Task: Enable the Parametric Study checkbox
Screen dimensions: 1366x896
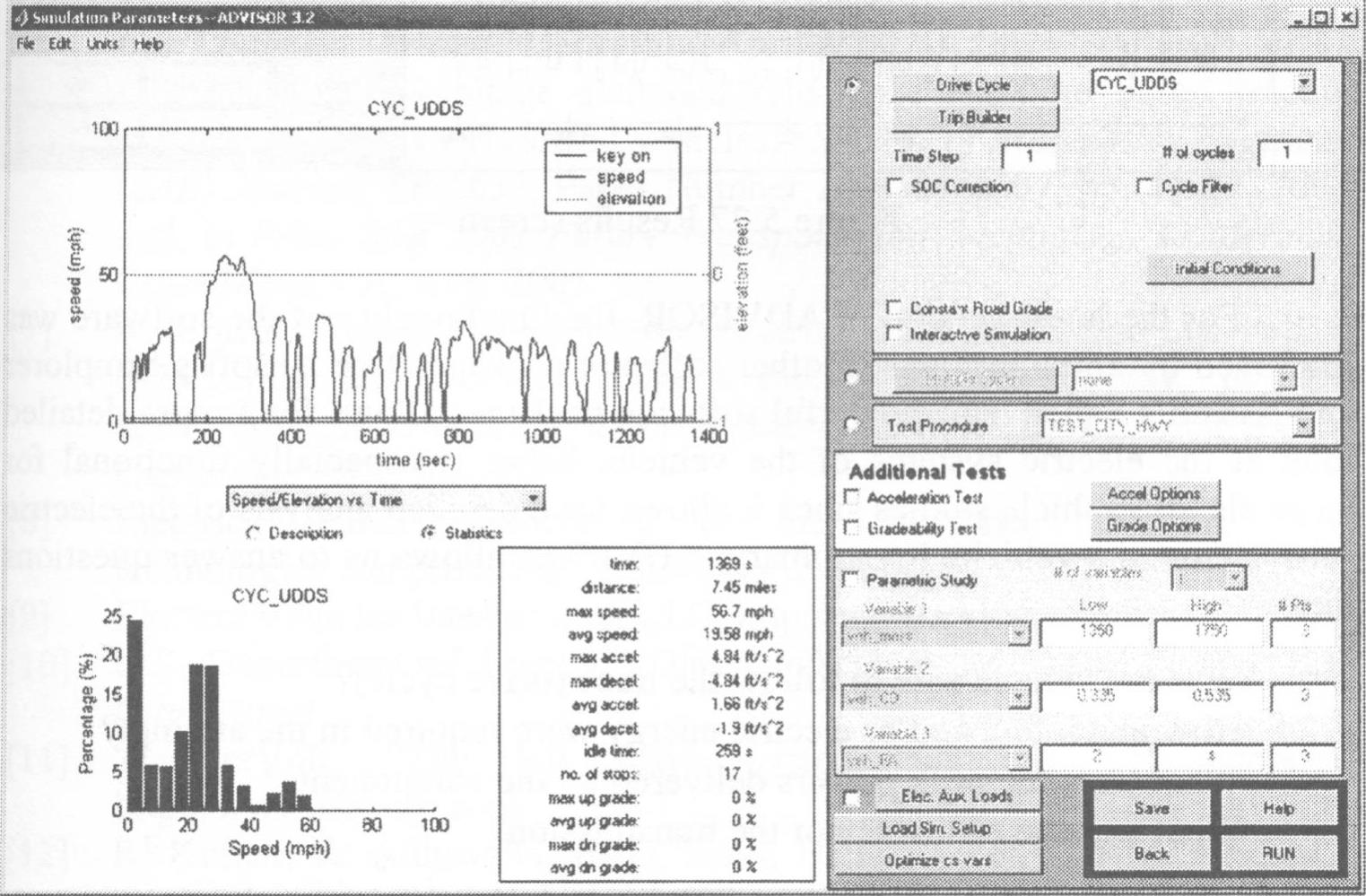Action: point(851,580)
